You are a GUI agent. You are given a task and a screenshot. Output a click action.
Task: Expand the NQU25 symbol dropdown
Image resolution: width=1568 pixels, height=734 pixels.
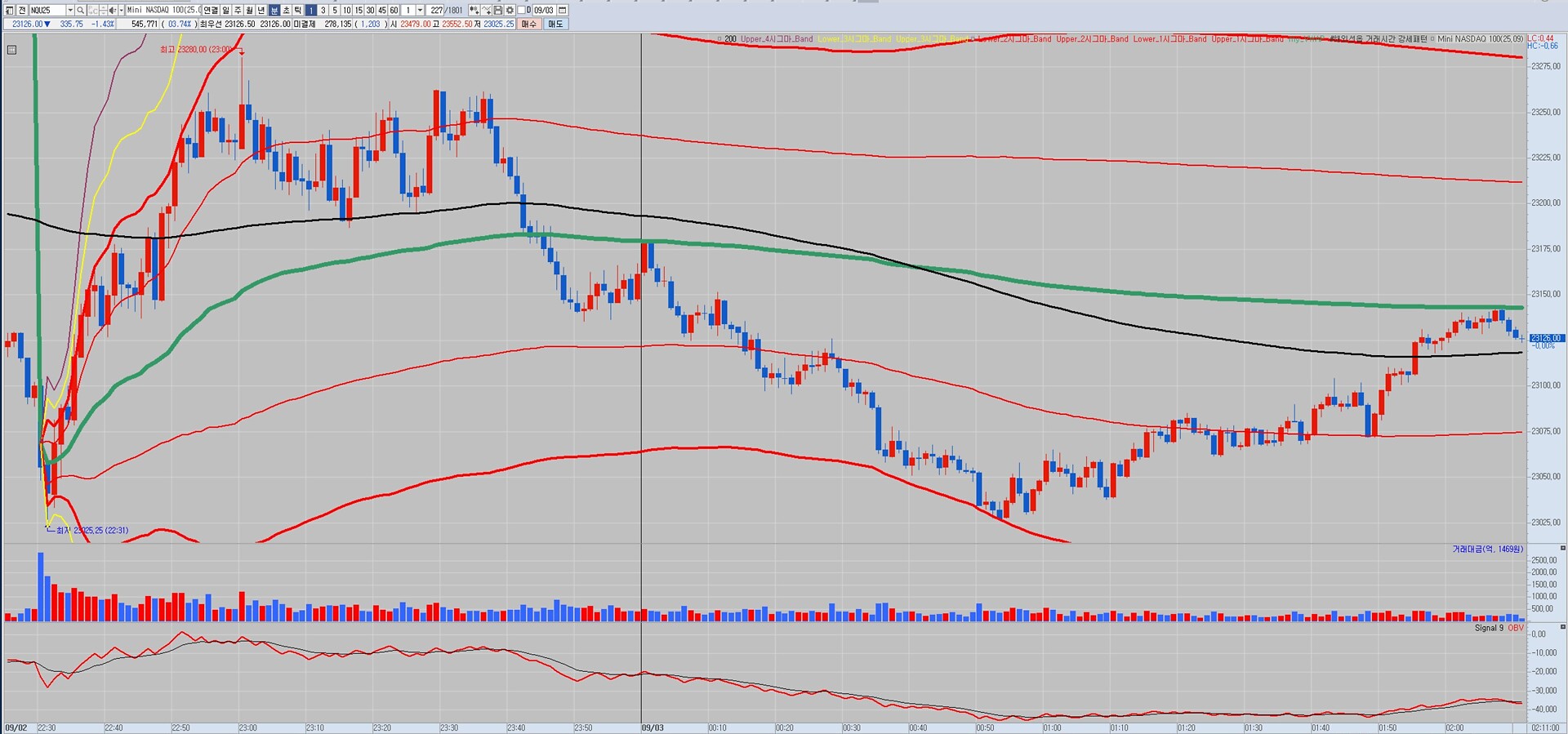coord(70,11)
